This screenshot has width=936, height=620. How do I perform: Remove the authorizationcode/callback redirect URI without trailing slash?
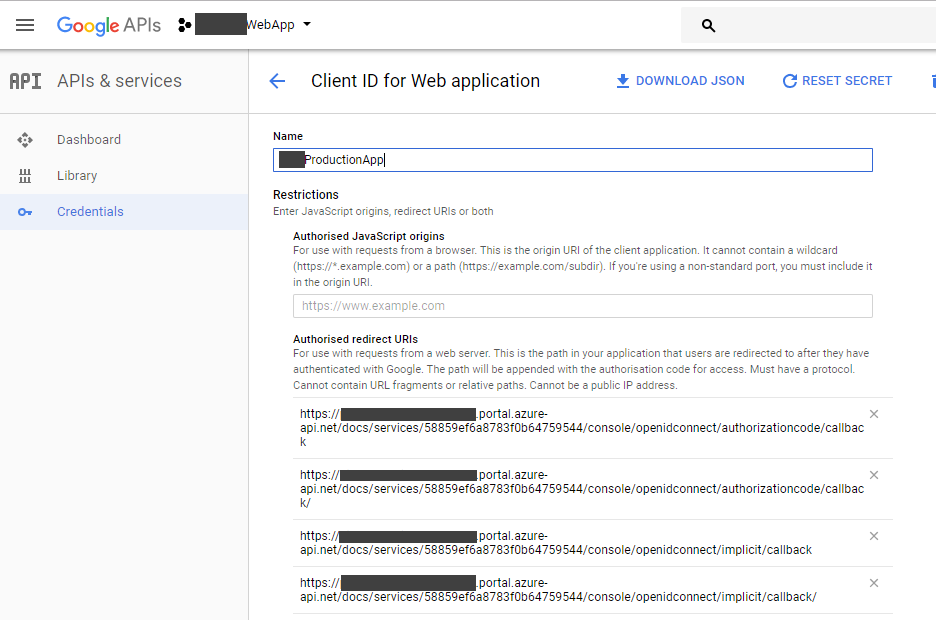click(x=874, y=414)
